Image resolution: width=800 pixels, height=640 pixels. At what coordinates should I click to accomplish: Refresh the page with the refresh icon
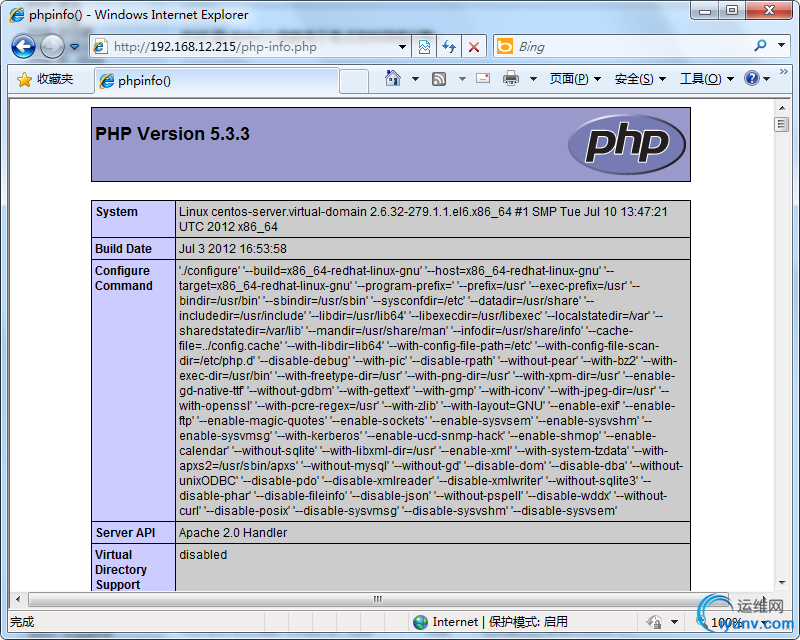click(449, 47)
